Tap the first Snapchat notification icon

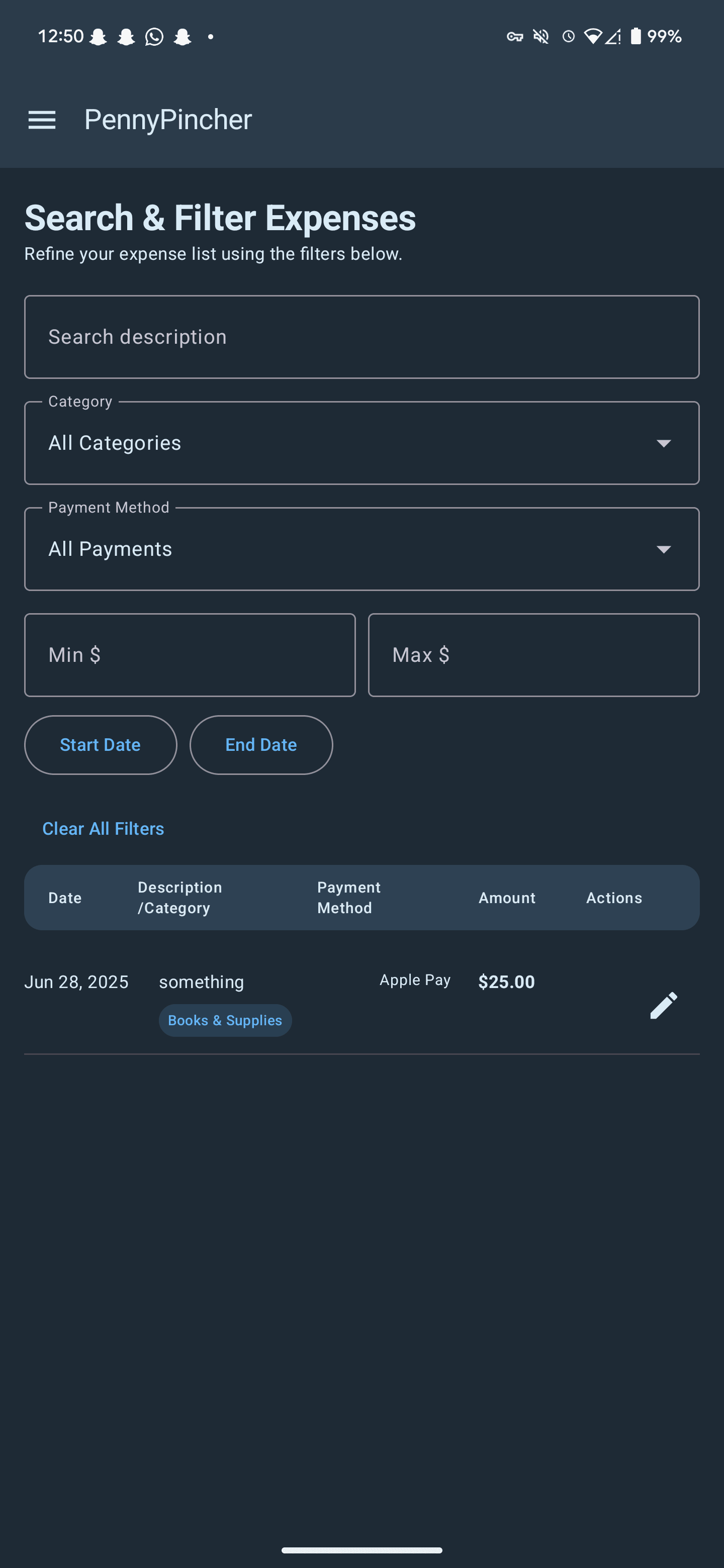point(98,37)
